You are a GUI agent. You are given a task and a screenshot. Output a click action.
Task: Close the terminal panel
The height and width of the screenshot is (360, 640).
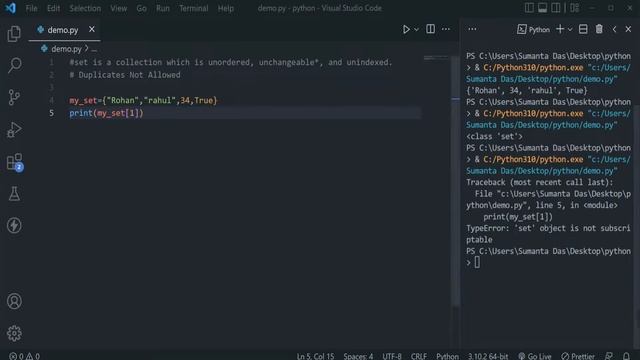(x=628, y=29)
